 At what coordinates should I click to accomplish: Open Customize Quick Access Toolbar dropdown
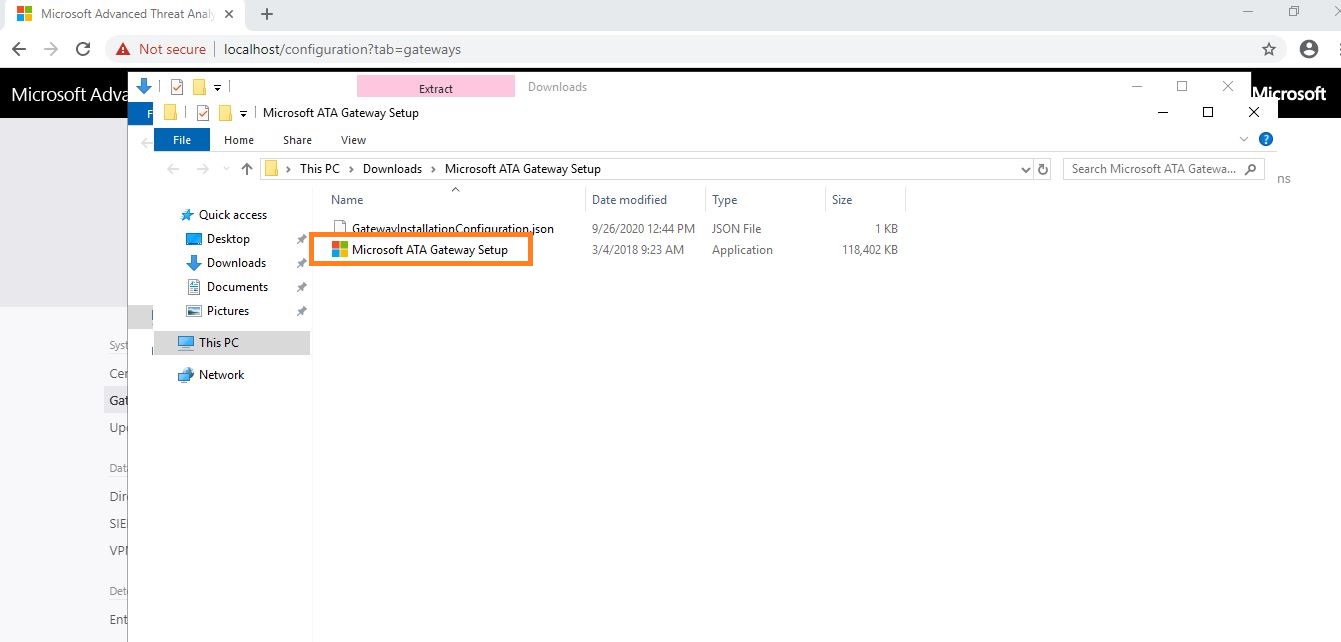[243, 113]
